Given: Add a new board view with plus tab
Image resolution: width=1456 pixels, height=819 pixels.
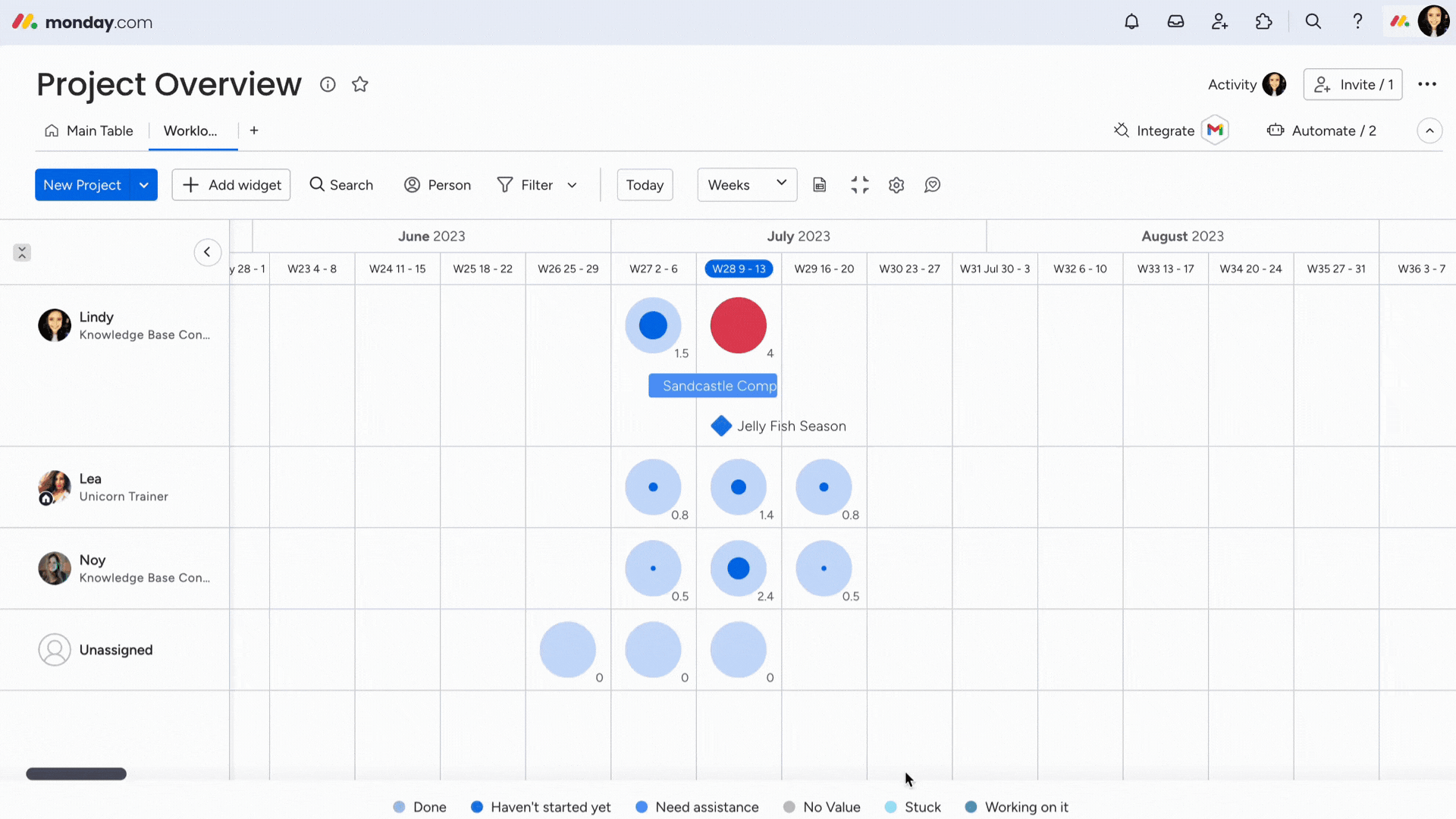Looking at the screenshot, I should (254, 130).
